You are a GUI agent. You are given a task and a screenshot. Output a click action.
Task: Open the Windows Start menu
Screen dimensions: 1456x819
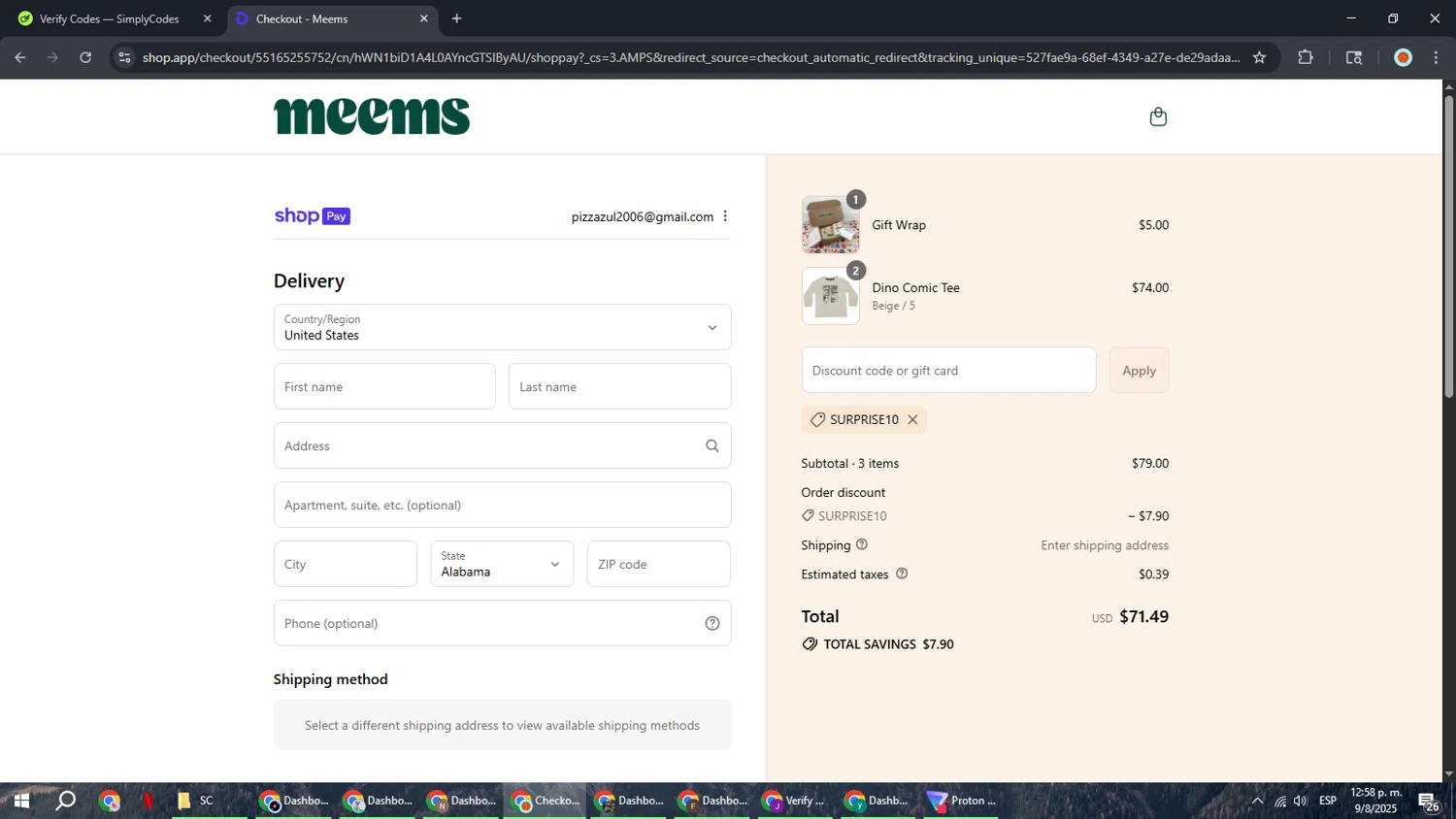[x=21, y=801]
